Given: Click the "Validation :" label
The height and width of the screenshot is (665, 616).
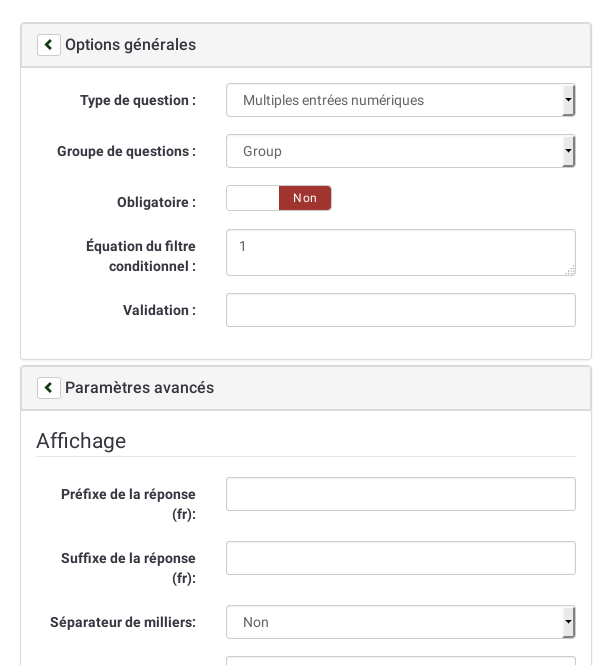Looking at the screenshot, I should point(159,310).
